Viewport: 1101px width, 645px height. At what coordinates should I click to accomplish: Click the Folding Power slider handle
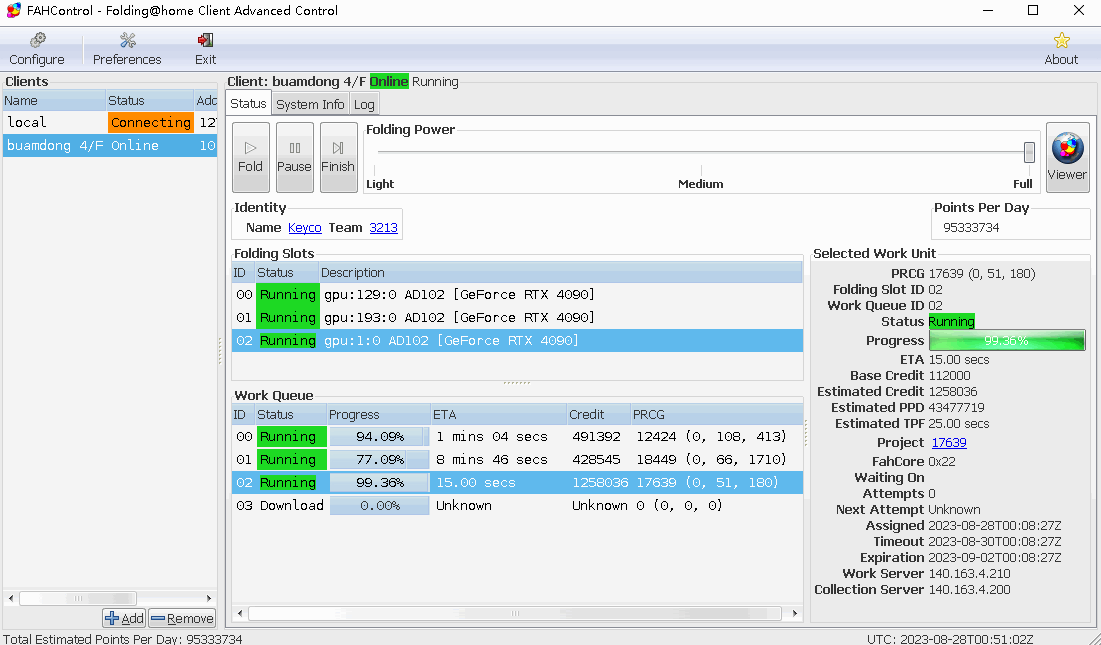(x=1029, y=152)
